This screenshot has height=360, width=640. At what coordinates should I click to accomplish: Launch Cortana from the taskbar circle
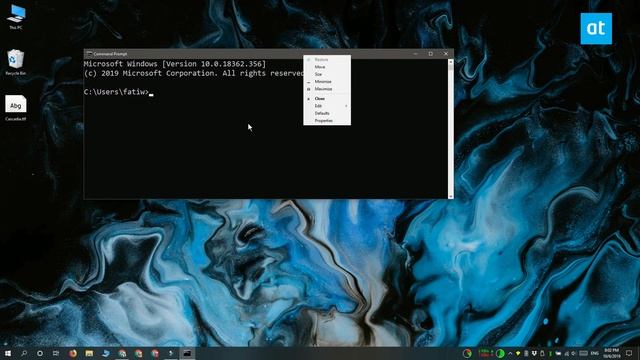40,353
